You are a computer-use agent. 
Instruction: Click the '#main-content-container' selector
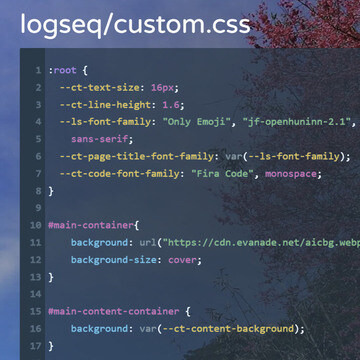point(114,311)
